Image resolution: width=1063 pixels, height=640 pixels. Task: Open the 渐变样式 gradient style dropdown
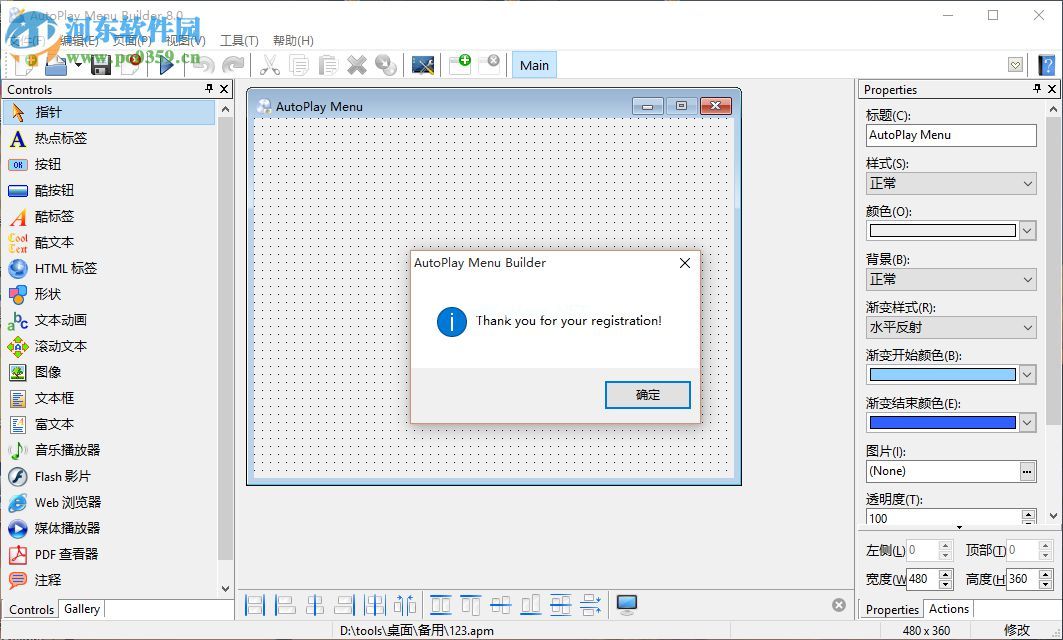click(1029, 327)
